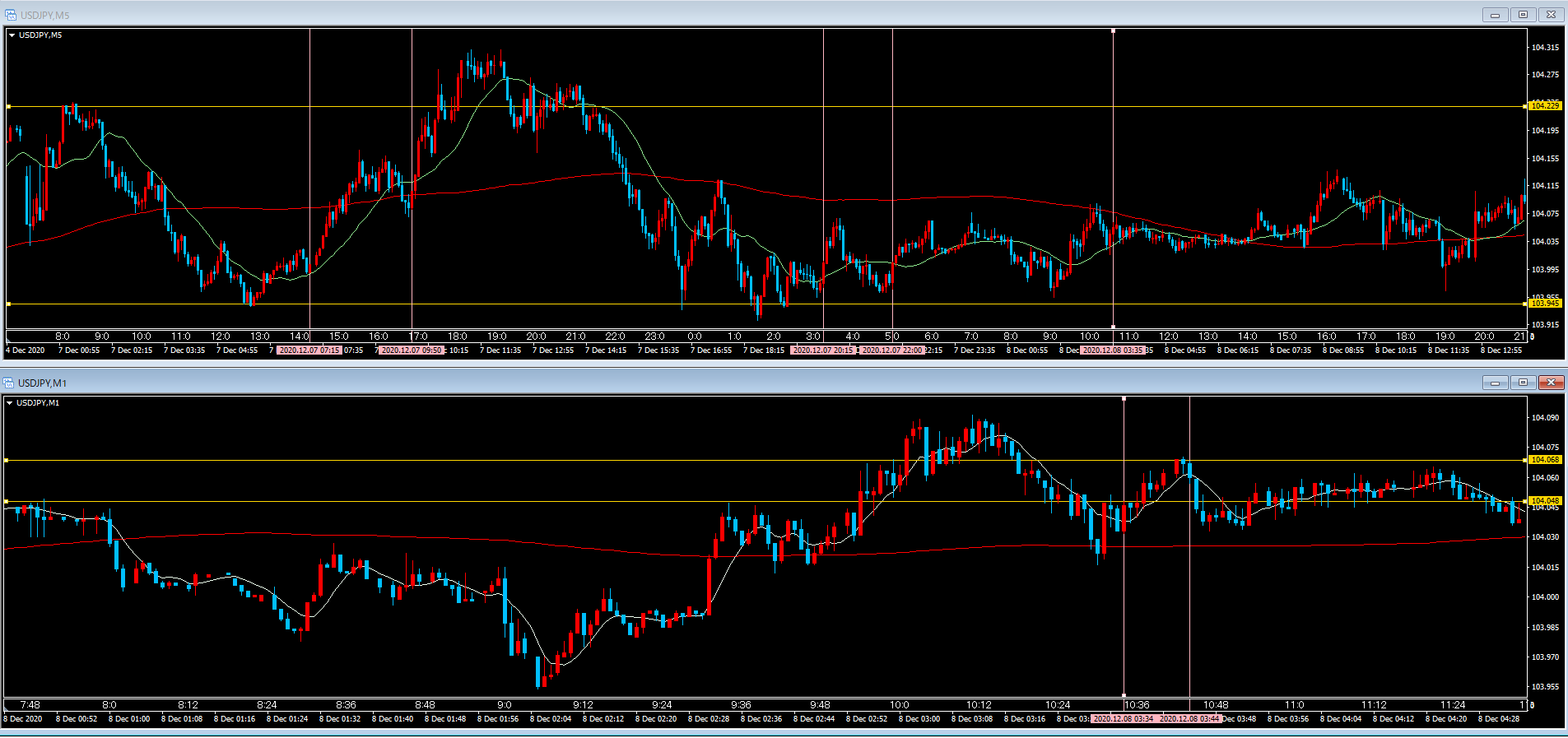Viewport: 1568px width, 738px height.
Task: Restore the USDJPY,M1 chart window
Action: coord(1523,383)
